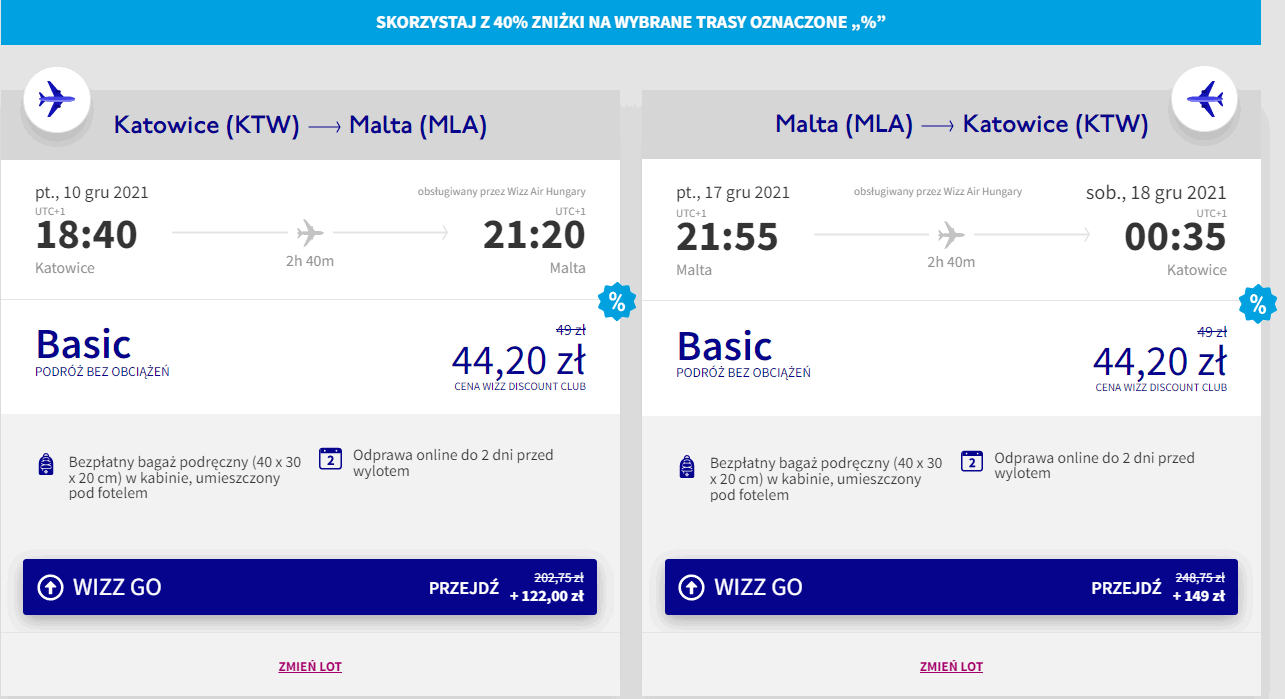Select Basic fare price 44,20 zł on return

click(x=1159, y=359)
